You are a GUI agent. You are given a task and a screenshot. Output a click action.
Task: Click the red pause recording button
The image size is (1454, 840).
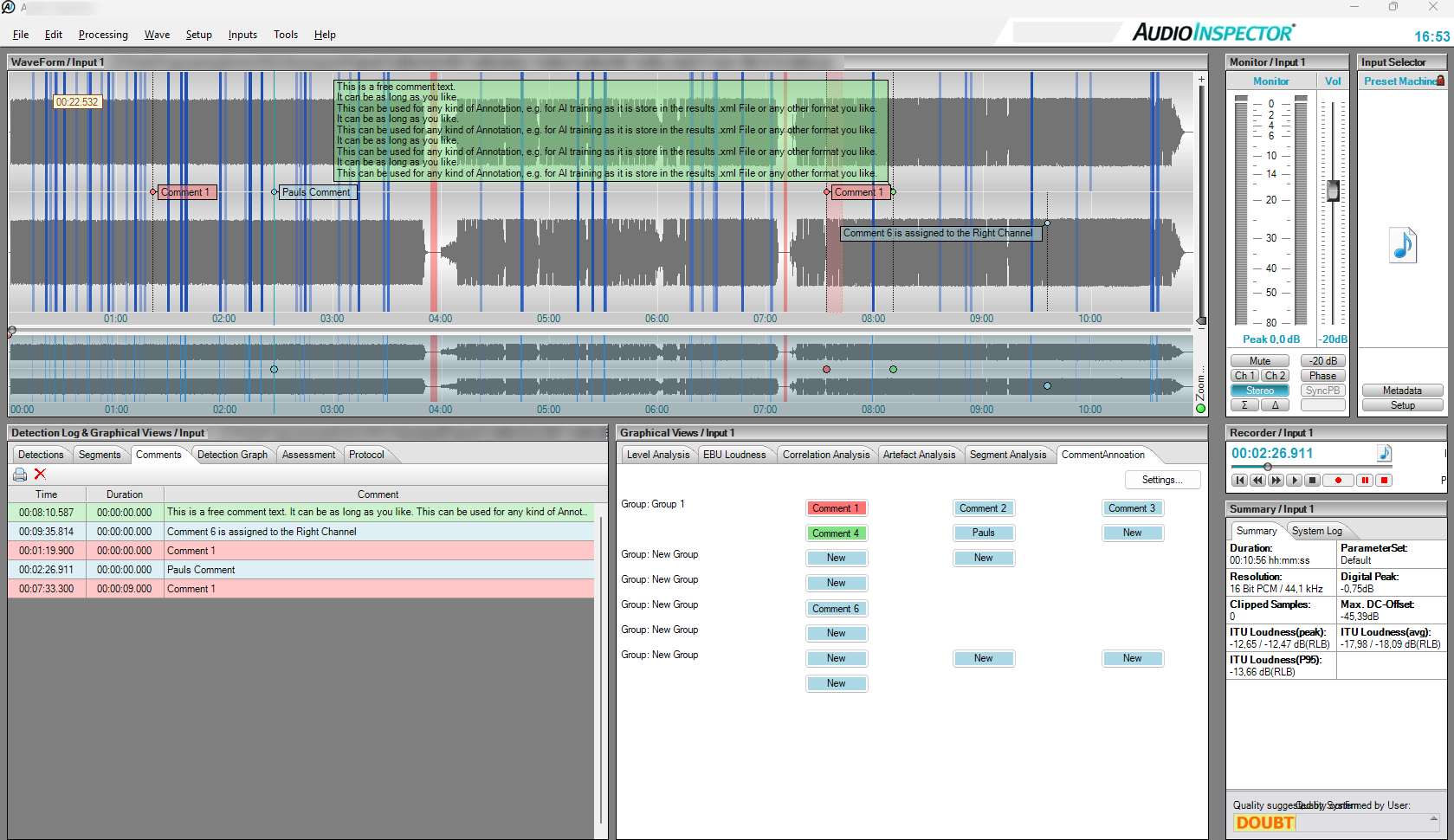(1366, 480)
